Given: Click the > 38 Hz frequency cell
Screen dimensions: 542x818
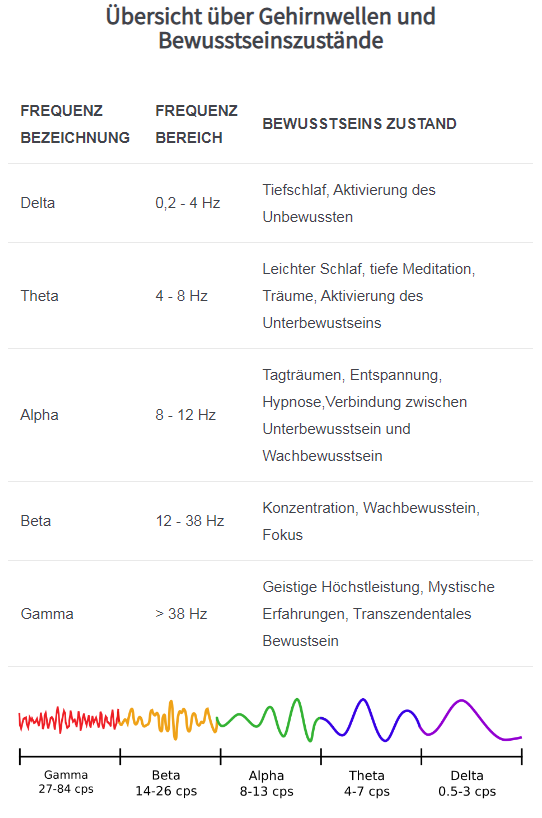Looking at the screenshot, I should pyautogui.click(x=182, y=614).
